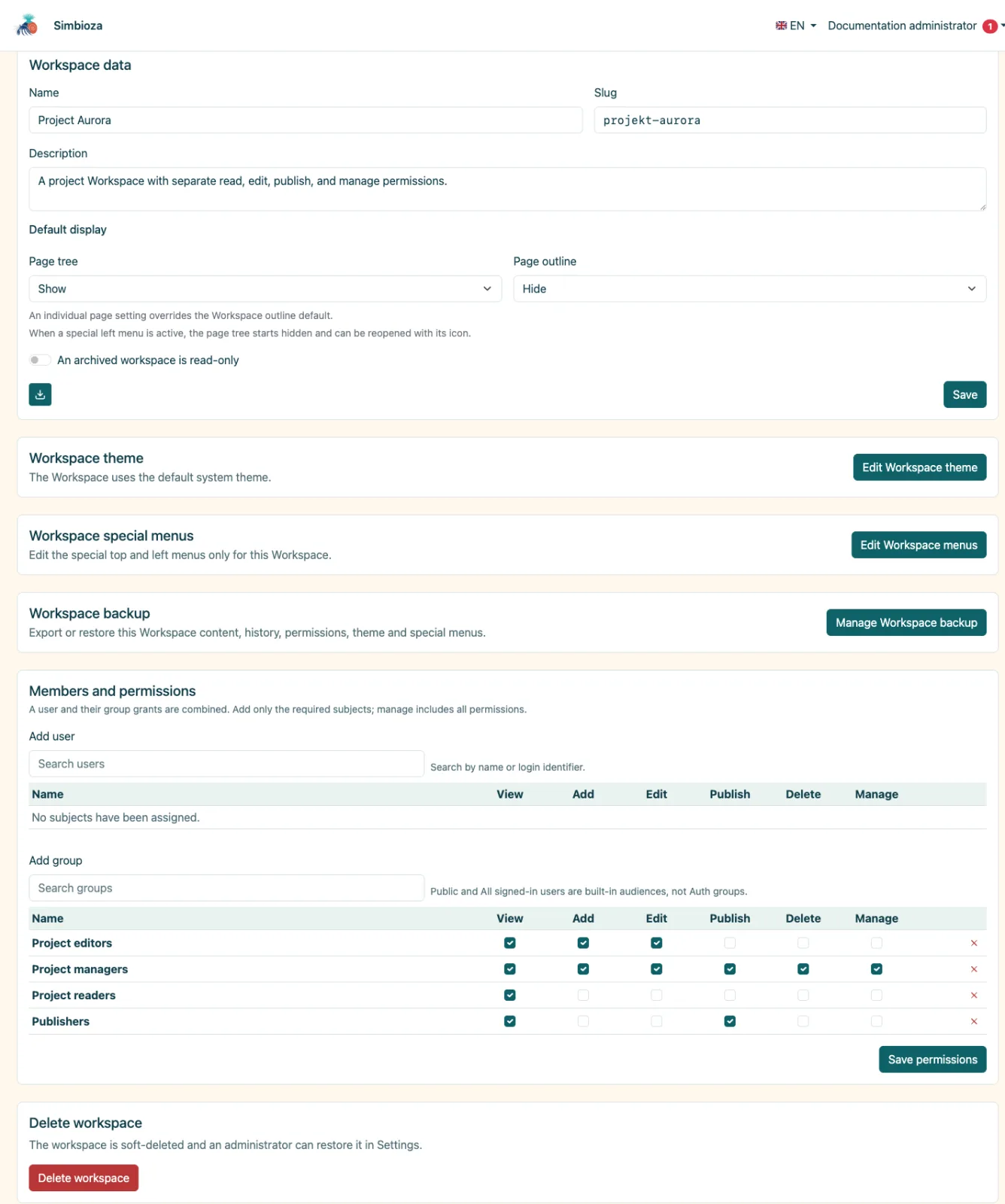Open the Page tree dropdown
This screenshot has width=1005, height=1204.
coord(265,289)
